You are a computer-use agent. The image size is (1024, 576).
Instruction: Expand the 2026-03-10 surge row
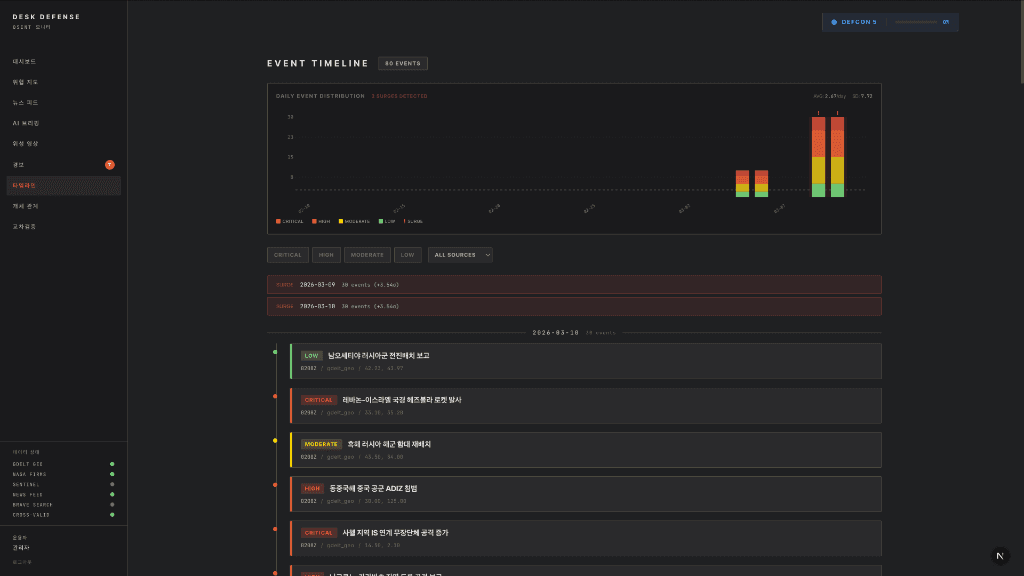coord(574,306)
